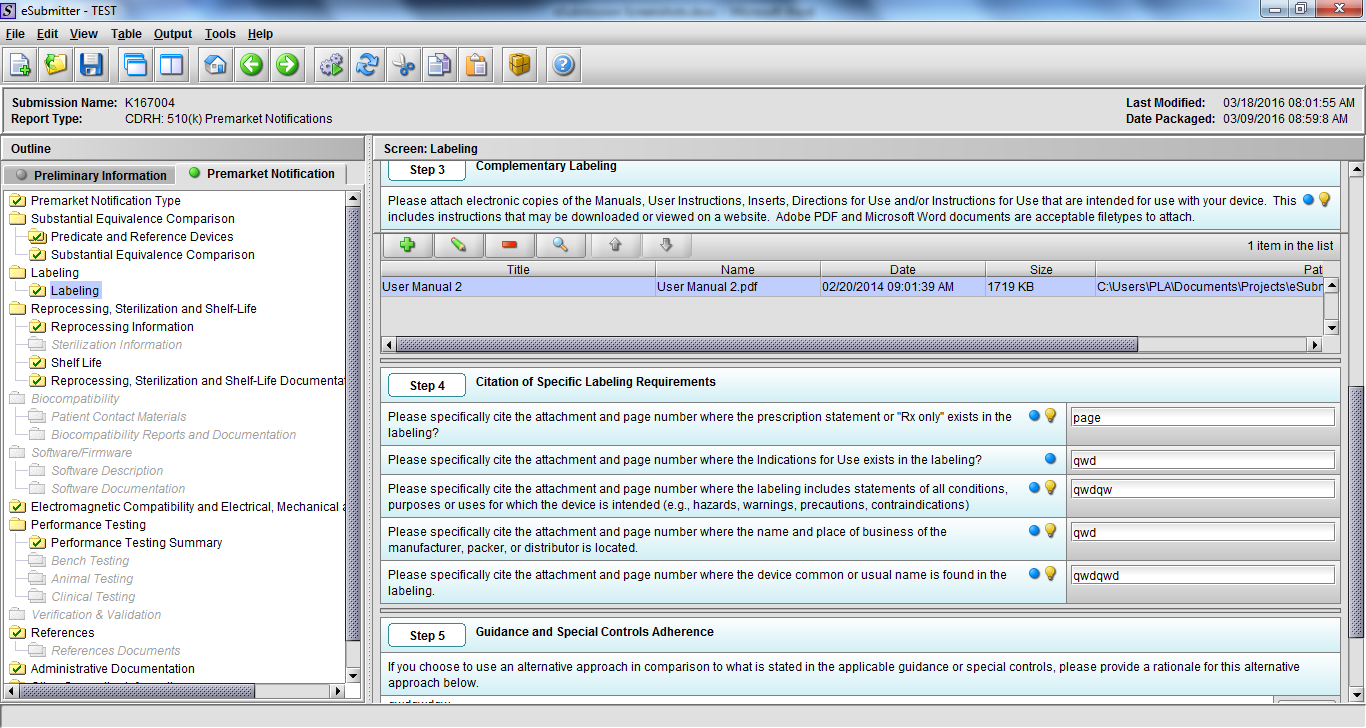Sort attachments by Date column header

coord(902,270)
